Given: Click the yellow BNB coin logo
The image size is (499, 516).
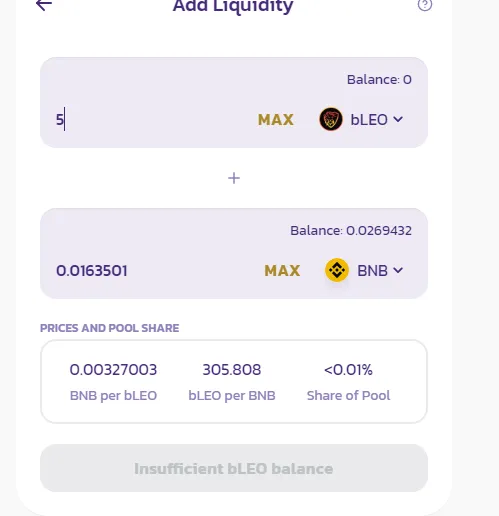Looking at the screenshot, I should [337, 270].
